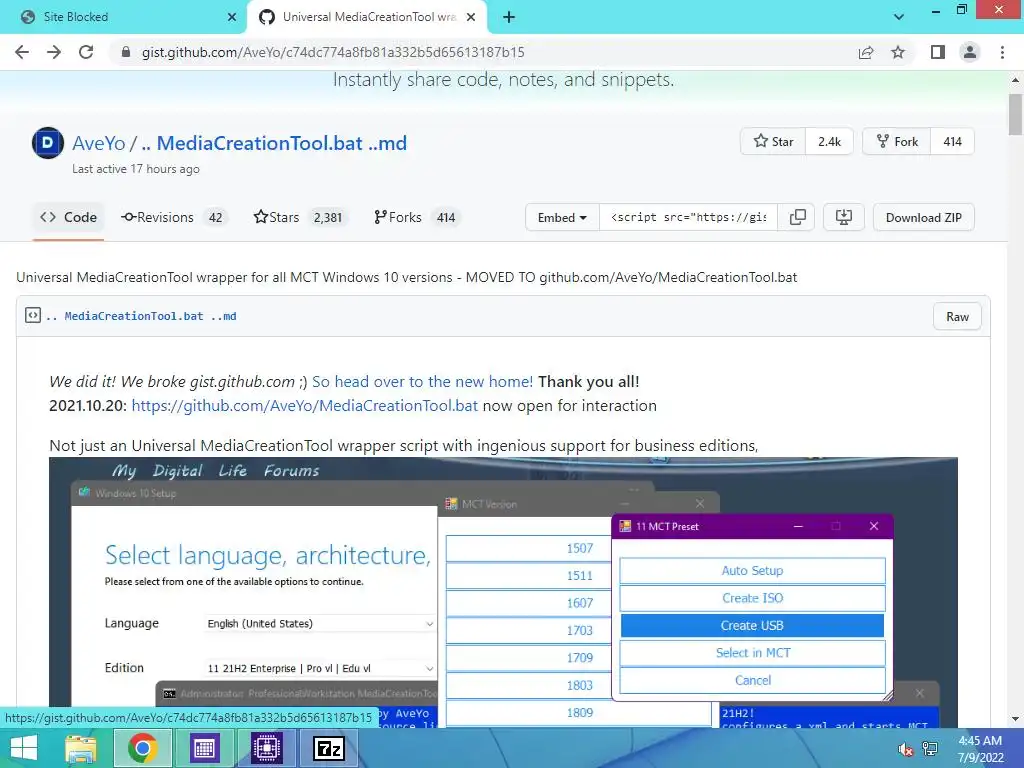Fork this gist

pyautogui.click(x=897, y=142)
